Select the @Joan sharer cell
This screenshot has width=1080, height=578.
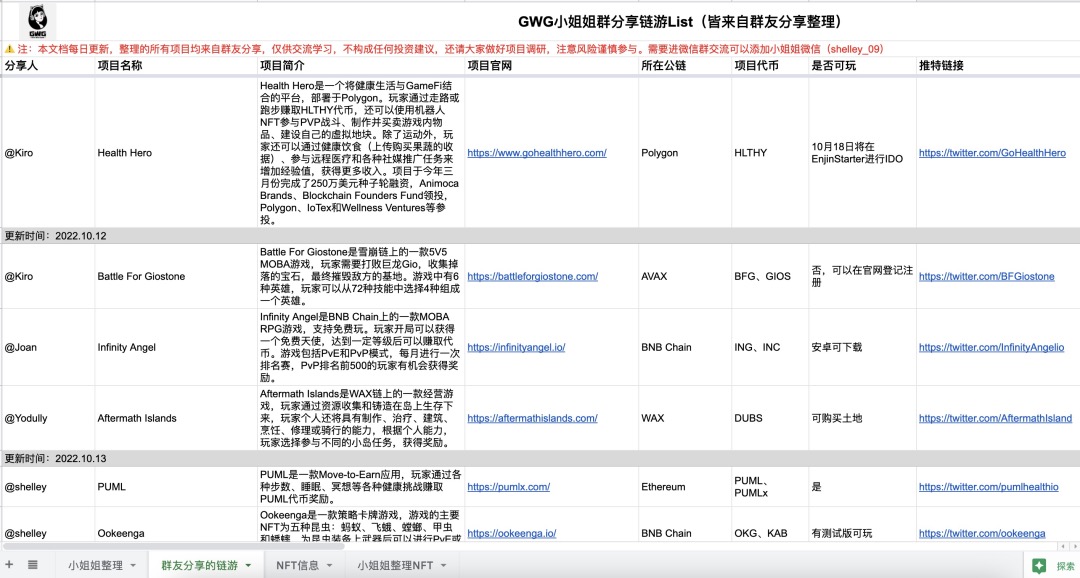48,347
